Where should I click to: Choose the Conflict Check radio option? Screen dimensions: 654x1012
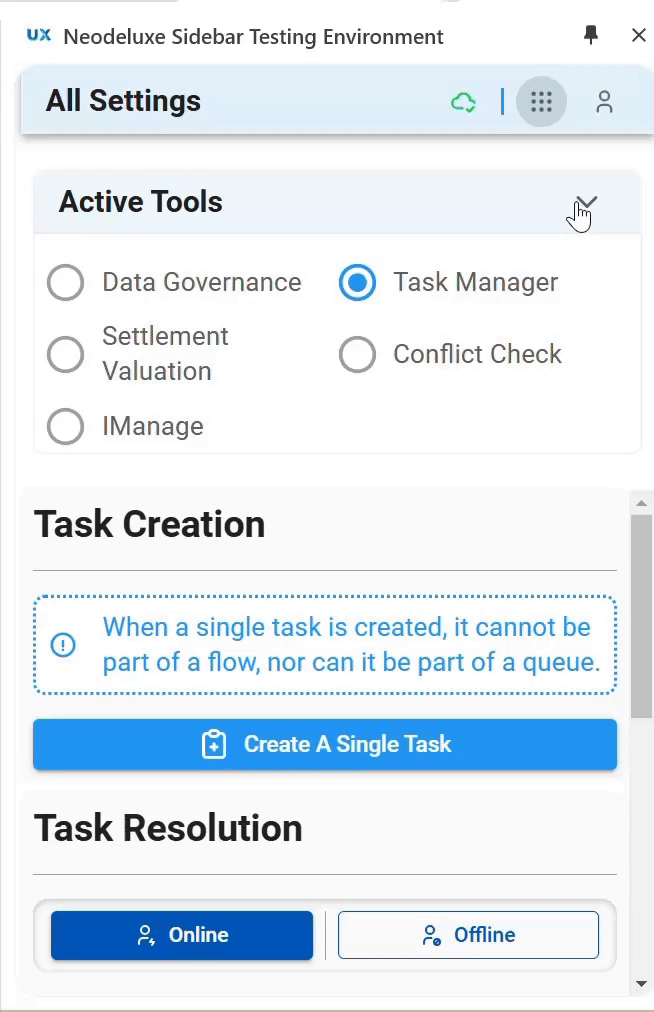357,354
